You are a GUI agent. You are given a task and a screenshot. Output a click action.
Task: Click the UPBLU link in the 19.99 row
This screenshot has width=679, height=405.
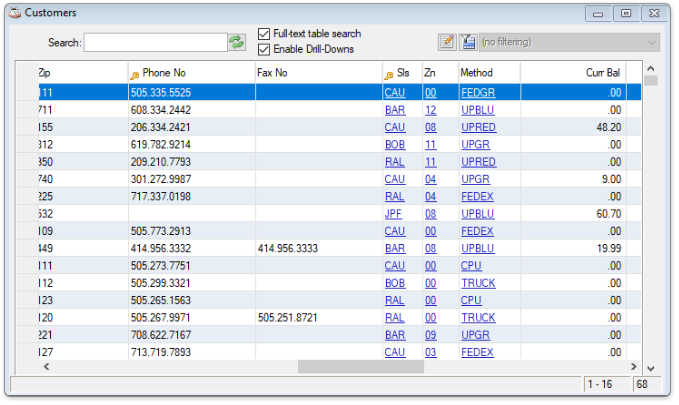[x=478, y=248]
